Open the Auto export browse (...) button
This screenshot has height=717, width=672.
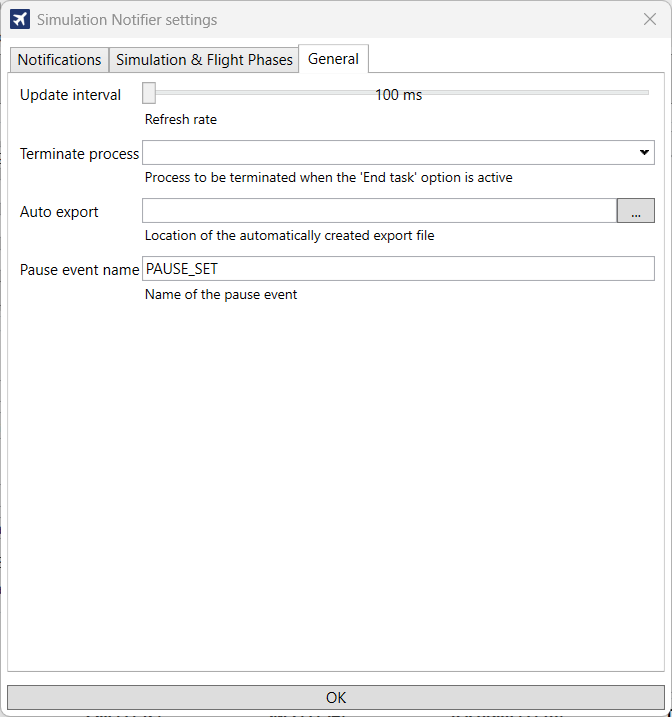tap(635, 211)
